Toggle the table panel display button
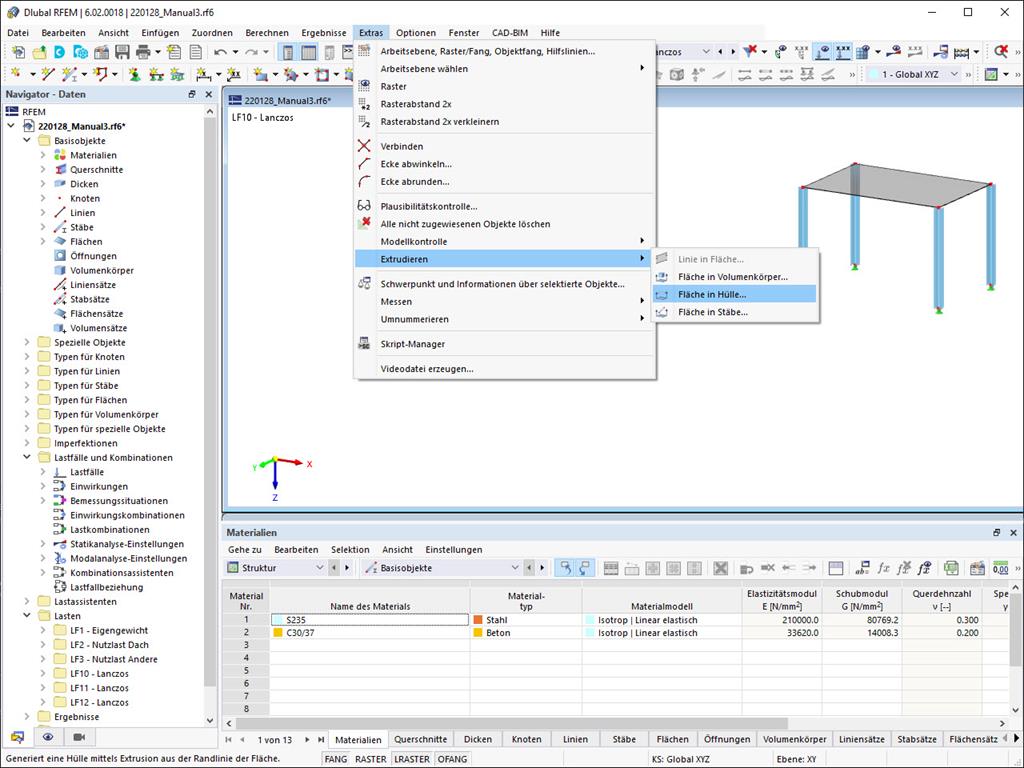Screen dimensions: 1024x768 (x=309, y=52)
